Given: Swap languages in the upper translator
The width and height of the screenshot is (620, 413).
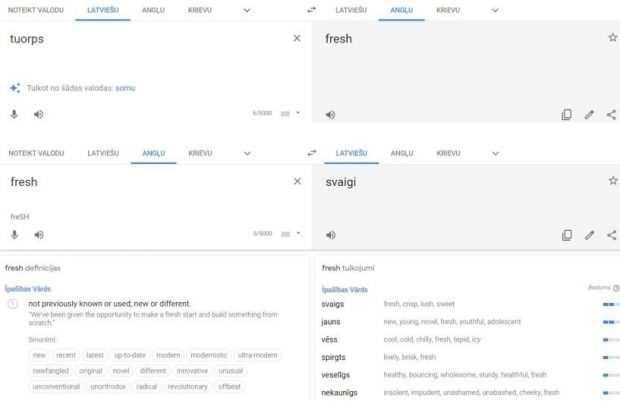Looking at the screenshot, I should point(310,10).
